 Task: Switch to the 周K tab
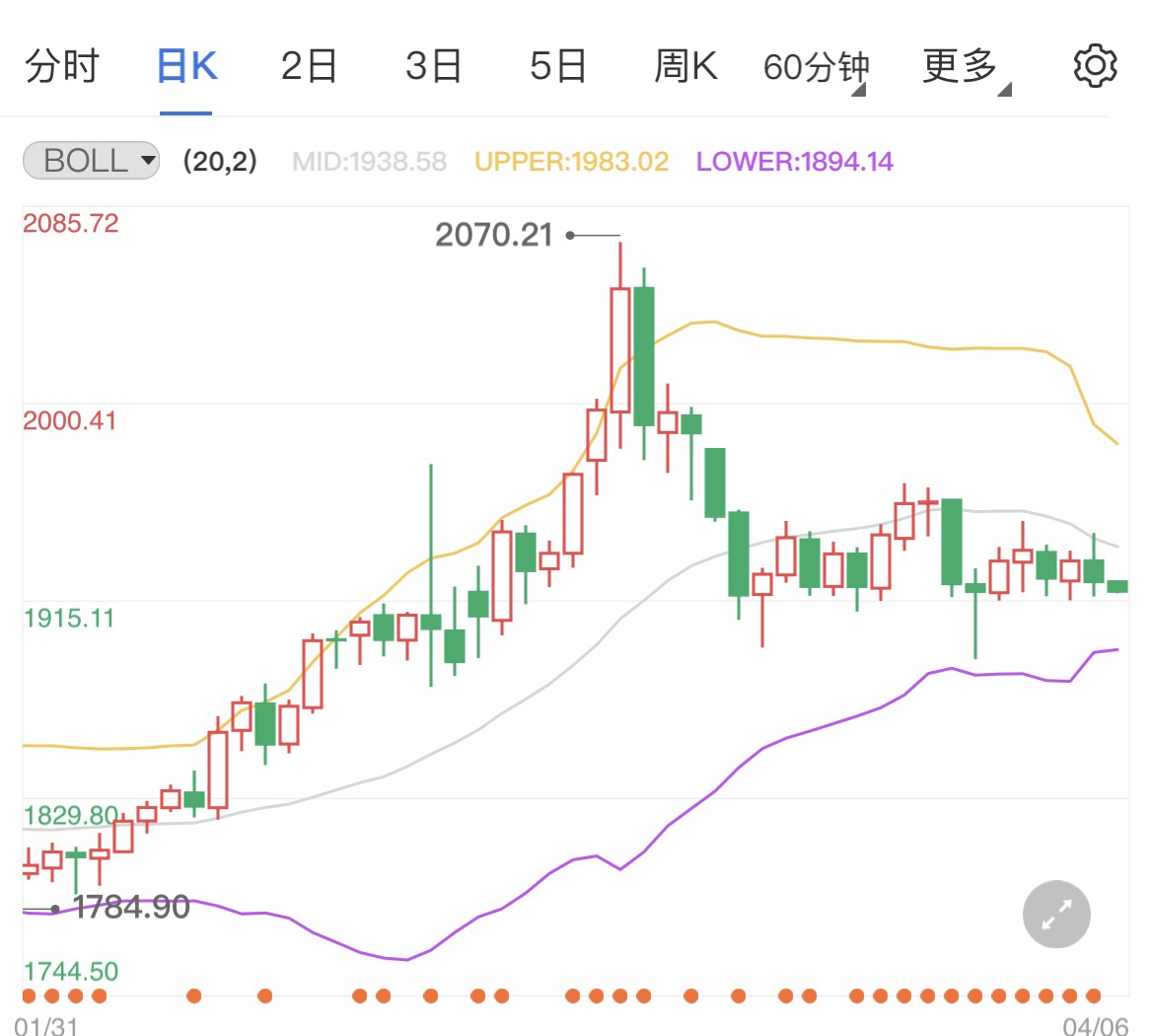[685, 66]
